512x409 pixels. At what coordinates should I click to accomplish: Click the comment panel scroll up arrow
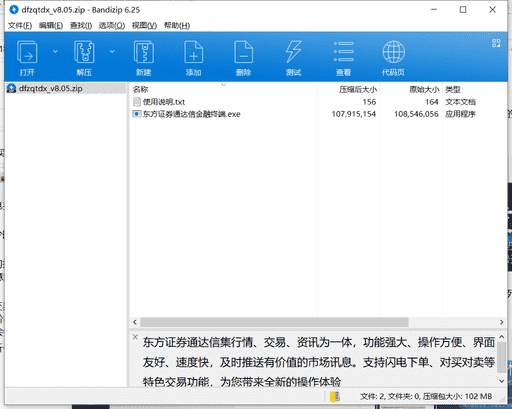coord(502,337)
